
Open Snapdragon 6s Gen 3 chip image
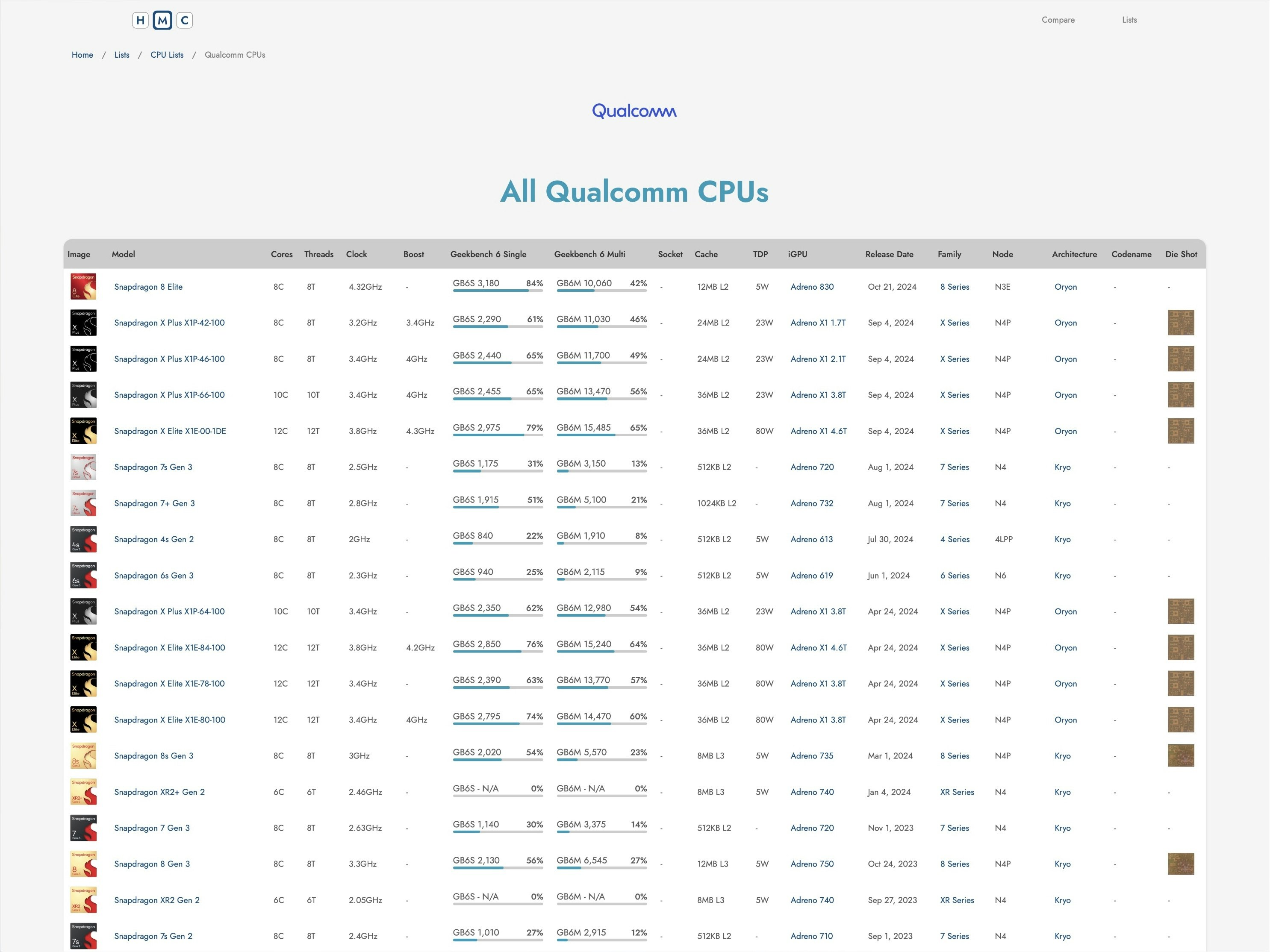click(x=83, y=576)
